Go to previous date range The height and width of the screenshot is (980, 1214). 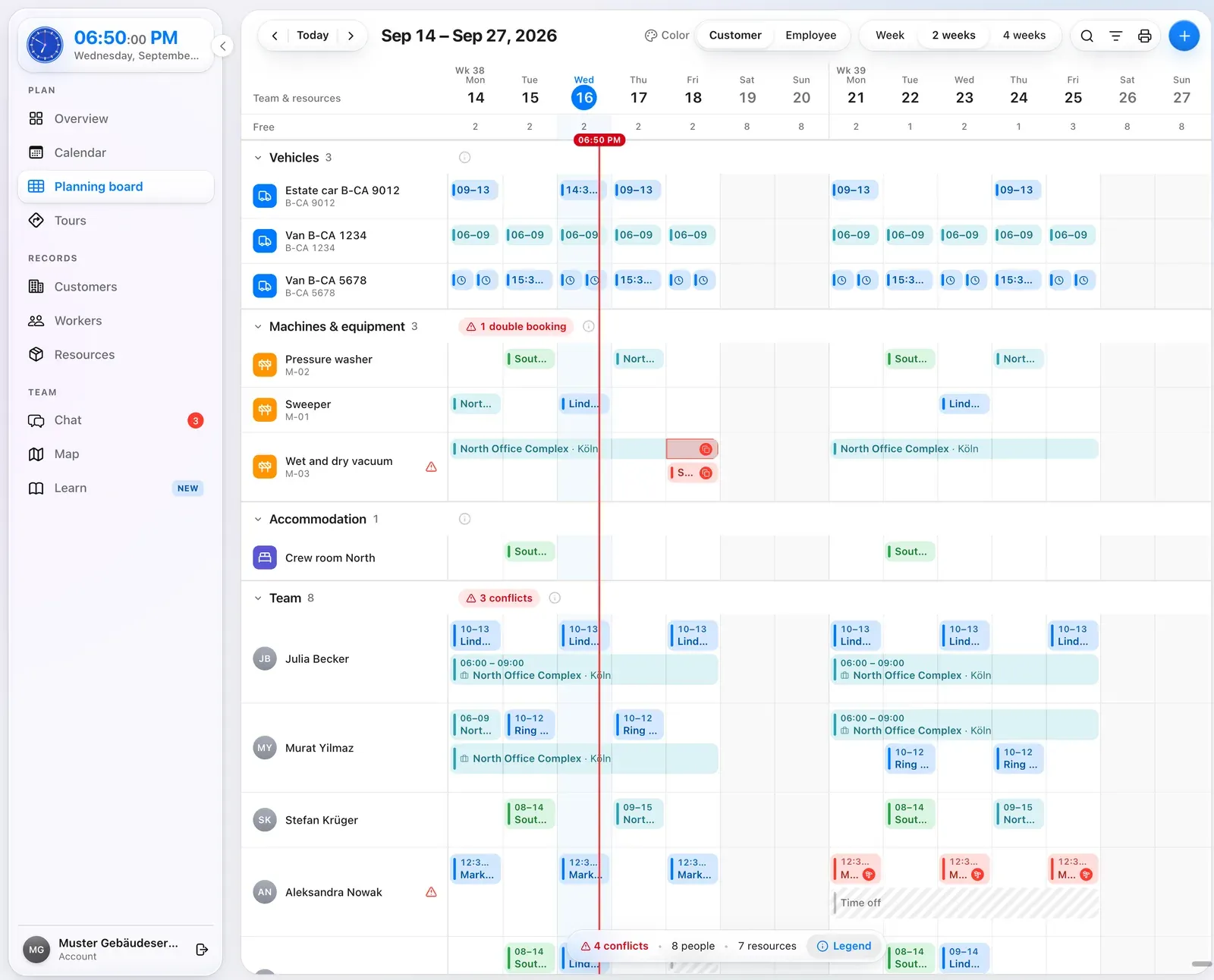point(275,36)
